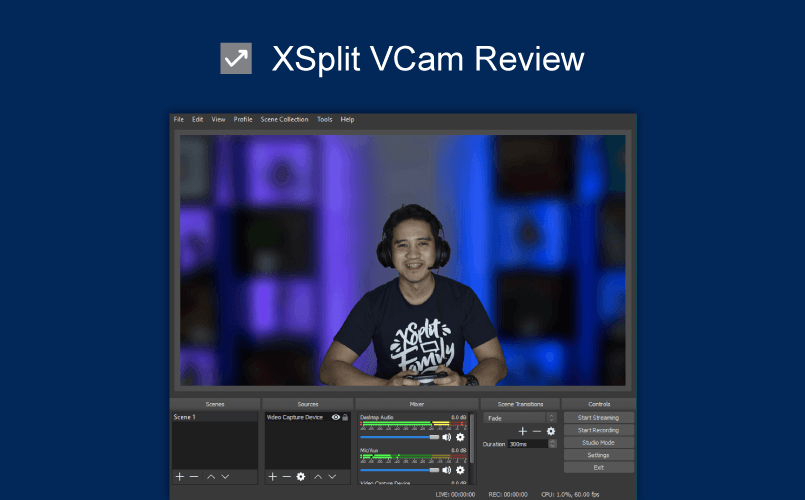805x500 pixels.
Task: Remove the selected source using the minus icon
Action: (286, 477)
